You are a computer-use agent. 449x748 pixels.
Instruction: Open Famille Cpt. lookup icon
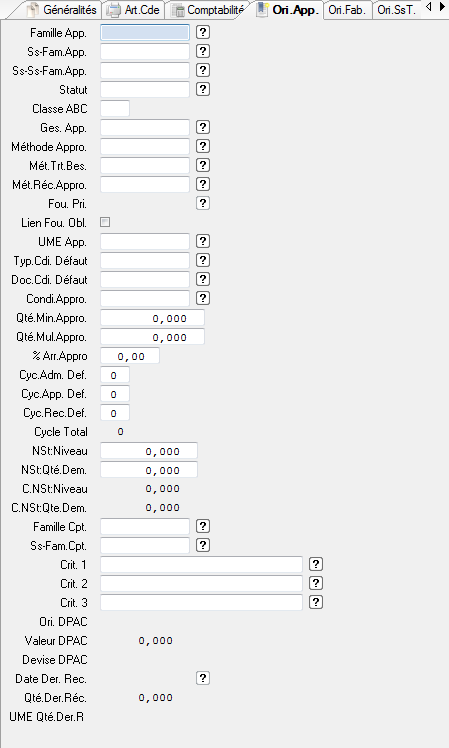[x=203, y=526]
